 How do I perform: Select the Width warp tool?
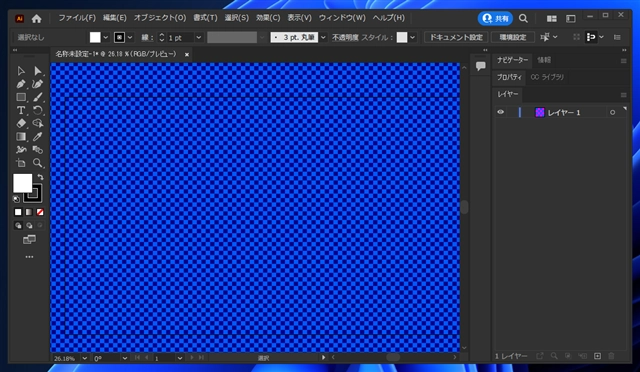point(21,150)
